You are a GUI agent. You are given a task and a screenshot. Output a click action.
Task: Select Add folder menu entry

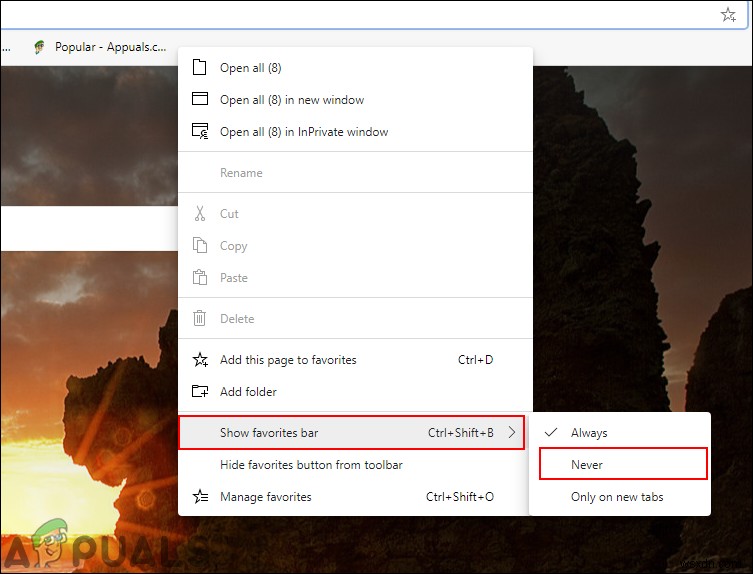(x=355, y=391)
